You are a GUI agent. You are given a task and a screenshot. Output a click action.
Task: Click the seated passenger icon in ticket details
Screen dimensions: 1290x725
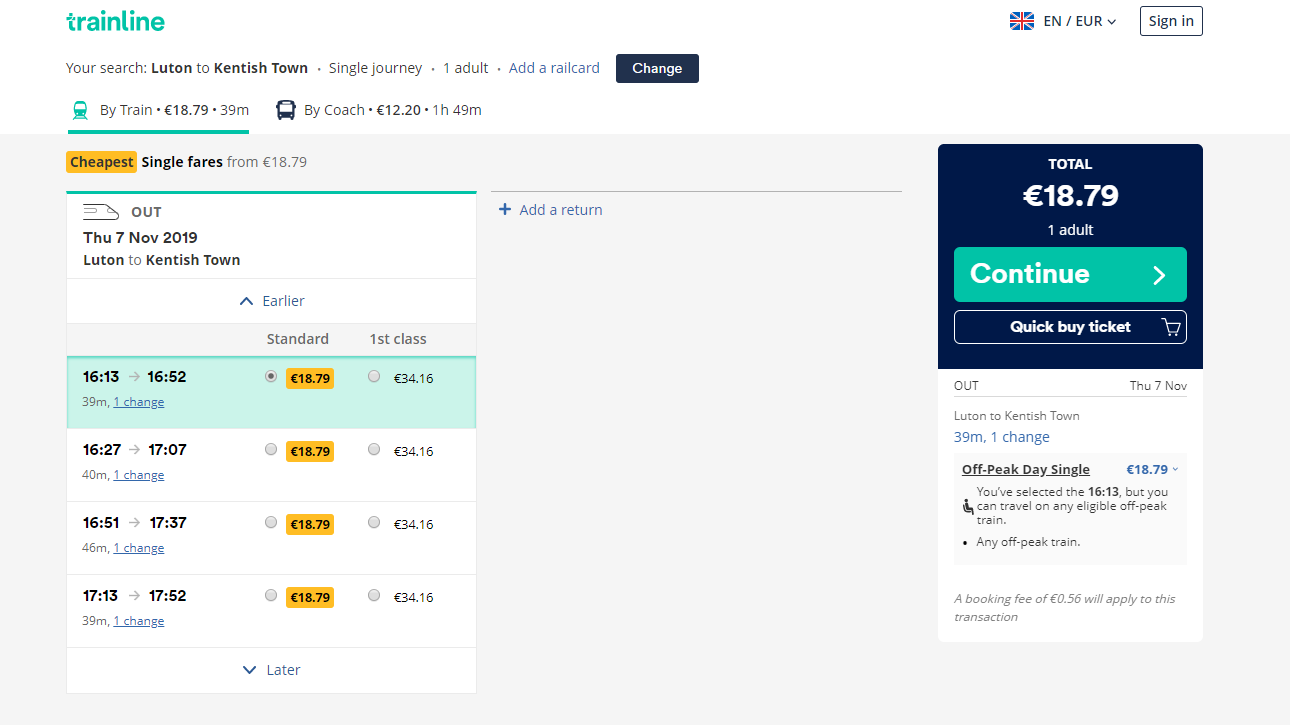pos(967,507)
